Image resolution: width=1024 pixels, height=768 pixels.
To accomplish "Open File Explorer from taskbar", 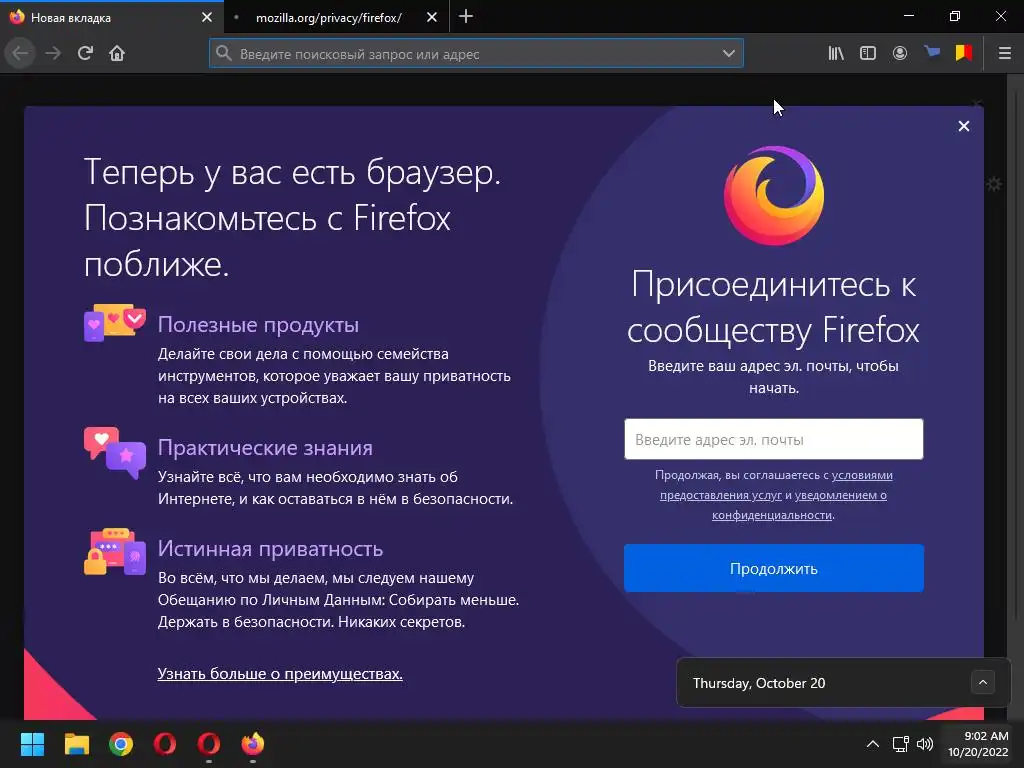I will (76, 744).
